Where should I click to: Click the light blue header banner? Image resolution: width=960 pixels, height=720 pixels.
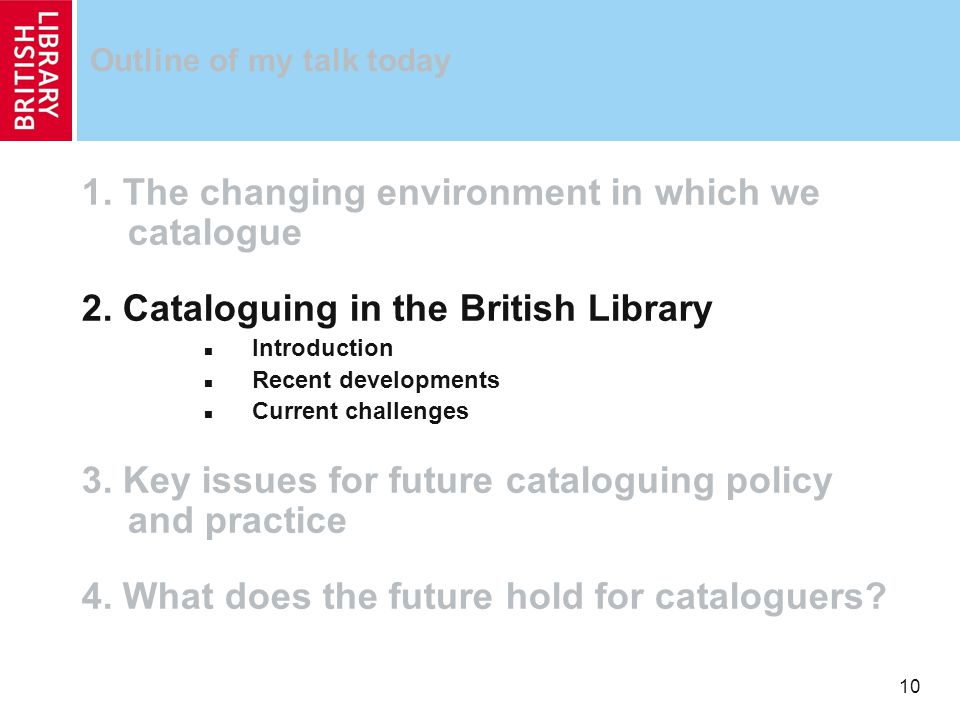click(x=518, y=70)
